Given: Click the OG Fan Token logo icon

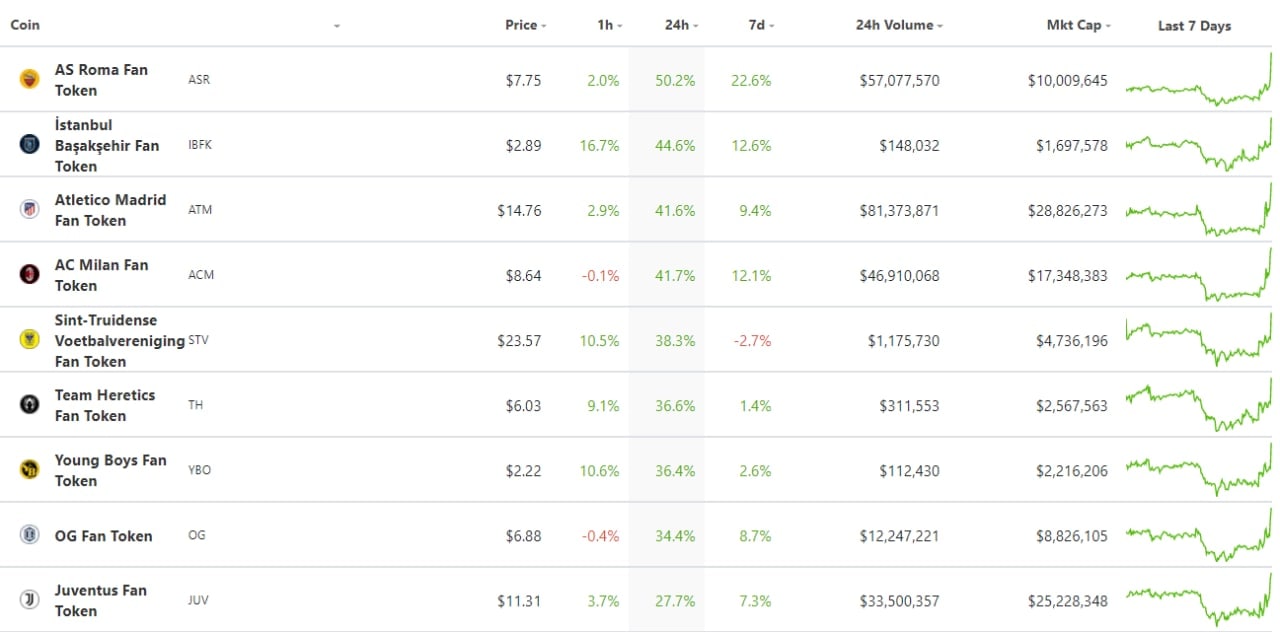Looking at the screenshot, I should coord(29,535).
